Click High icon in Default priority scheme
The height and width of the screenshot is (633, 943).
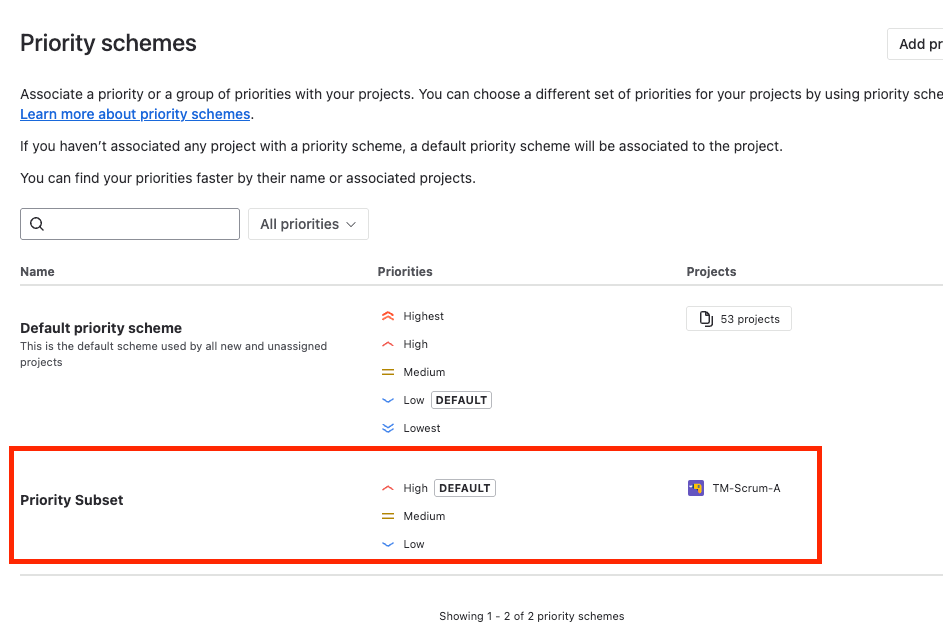[x=388, y=344]
